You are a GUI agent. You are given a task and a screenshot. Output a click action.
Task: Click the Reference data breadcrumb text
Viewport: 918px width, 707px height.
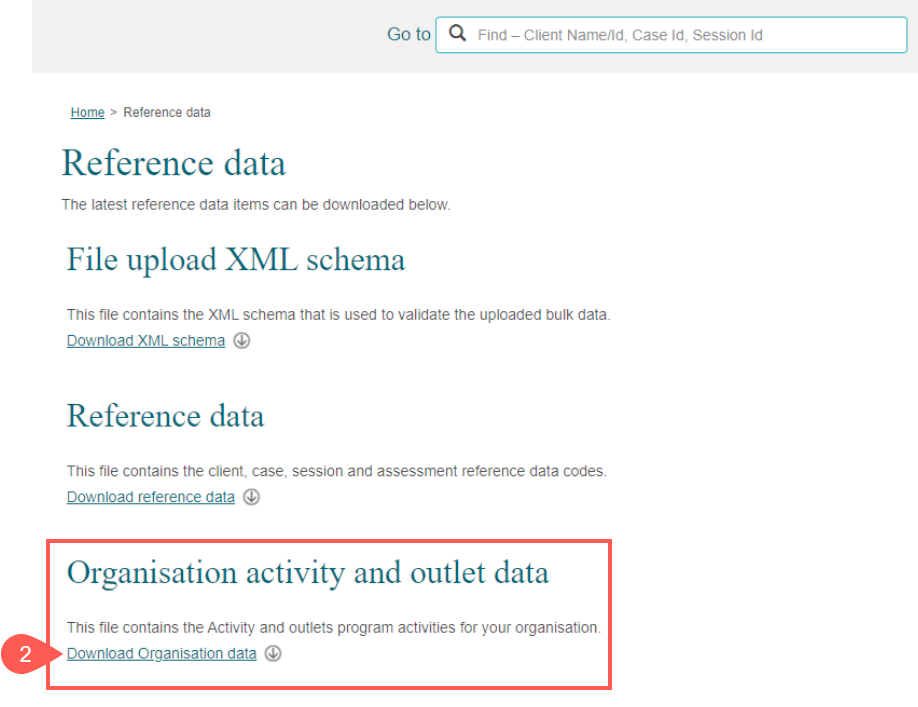(x=167, y=113)
